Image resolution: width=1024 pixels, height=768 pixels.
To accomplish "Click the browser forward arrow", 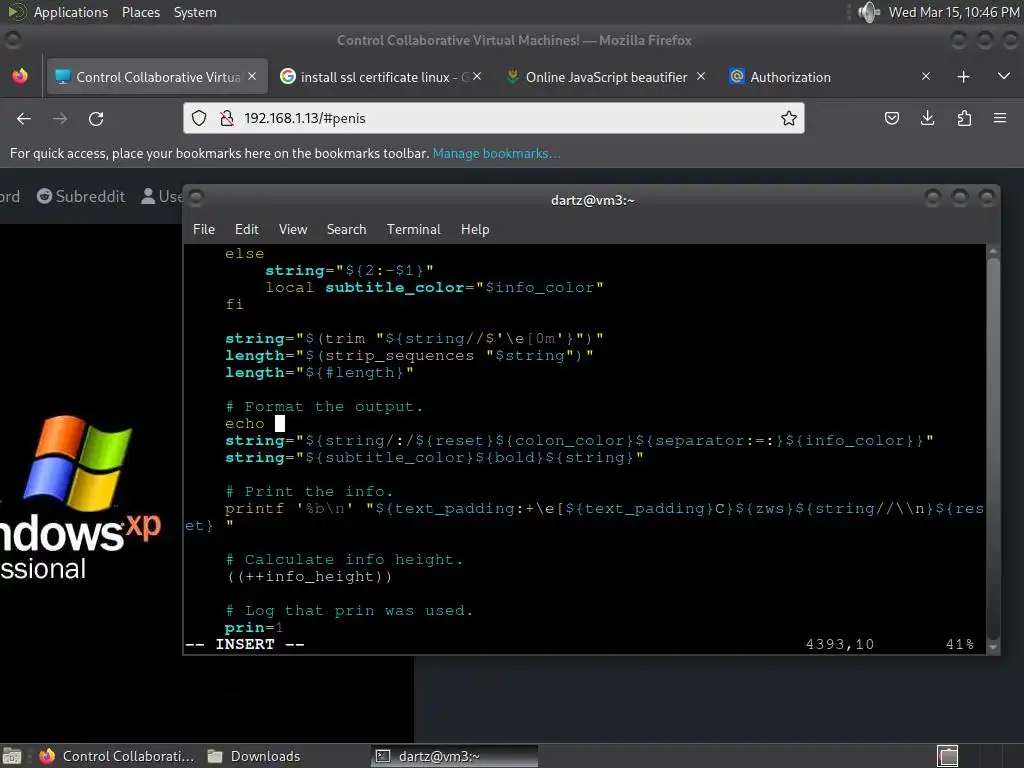I will tap(59, 118).
